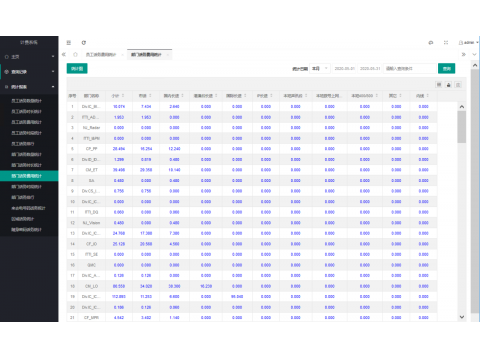Click the table's vertical scrollbar thumb
Image resolution: width=480 pixels, height=360 pixels.
click(462, 127)
